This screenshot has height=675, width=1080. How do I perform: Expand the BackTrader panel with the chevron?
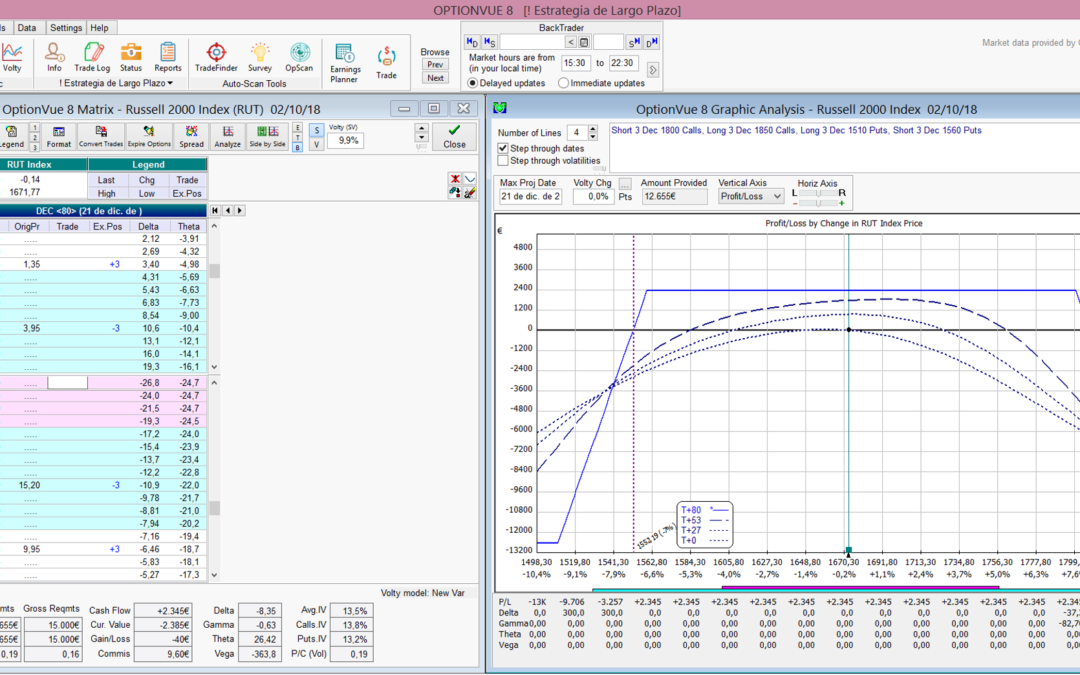[653, 70]
